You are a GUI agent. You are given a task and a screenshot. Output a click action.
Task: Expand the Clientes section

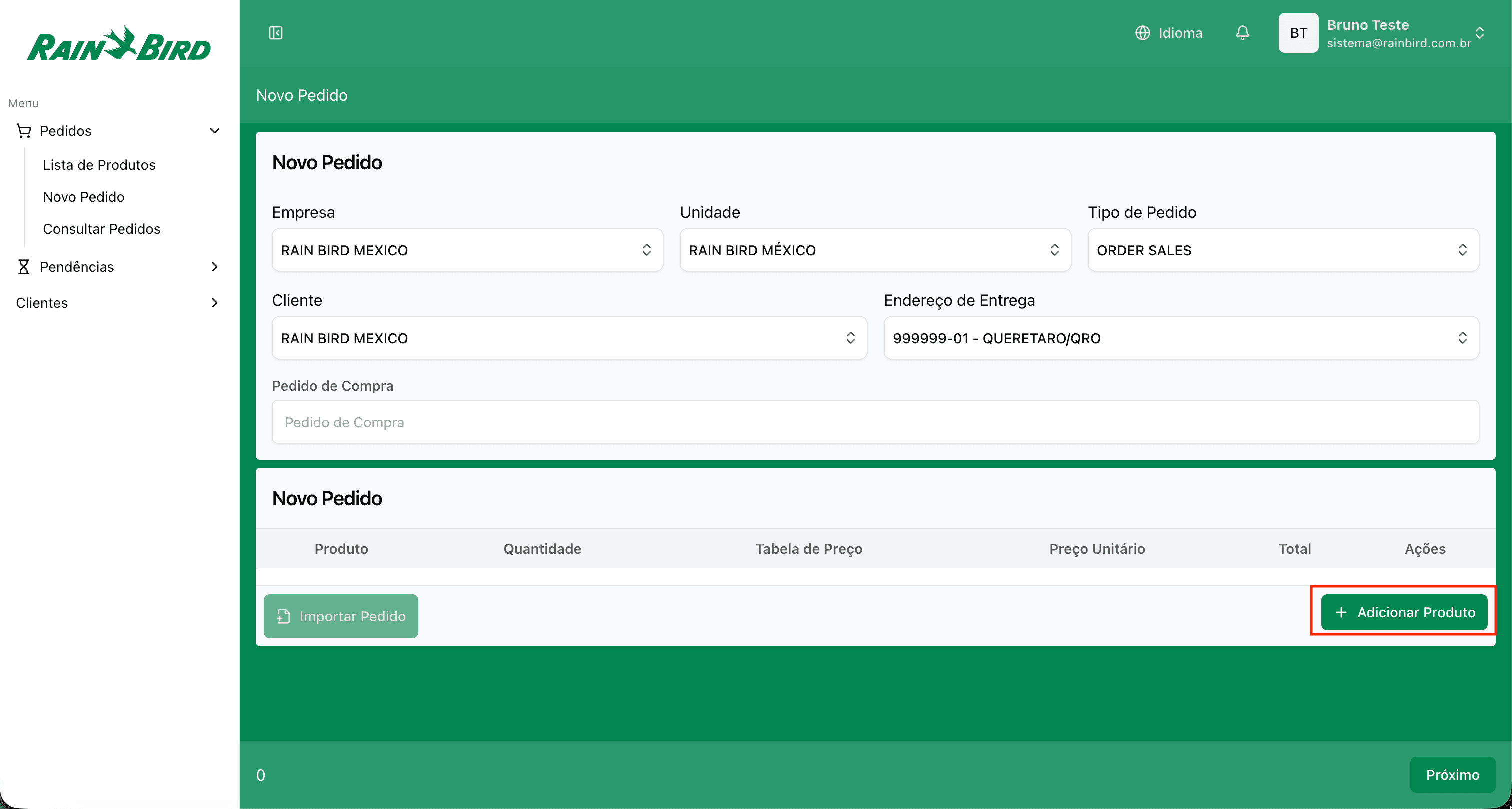215,303
